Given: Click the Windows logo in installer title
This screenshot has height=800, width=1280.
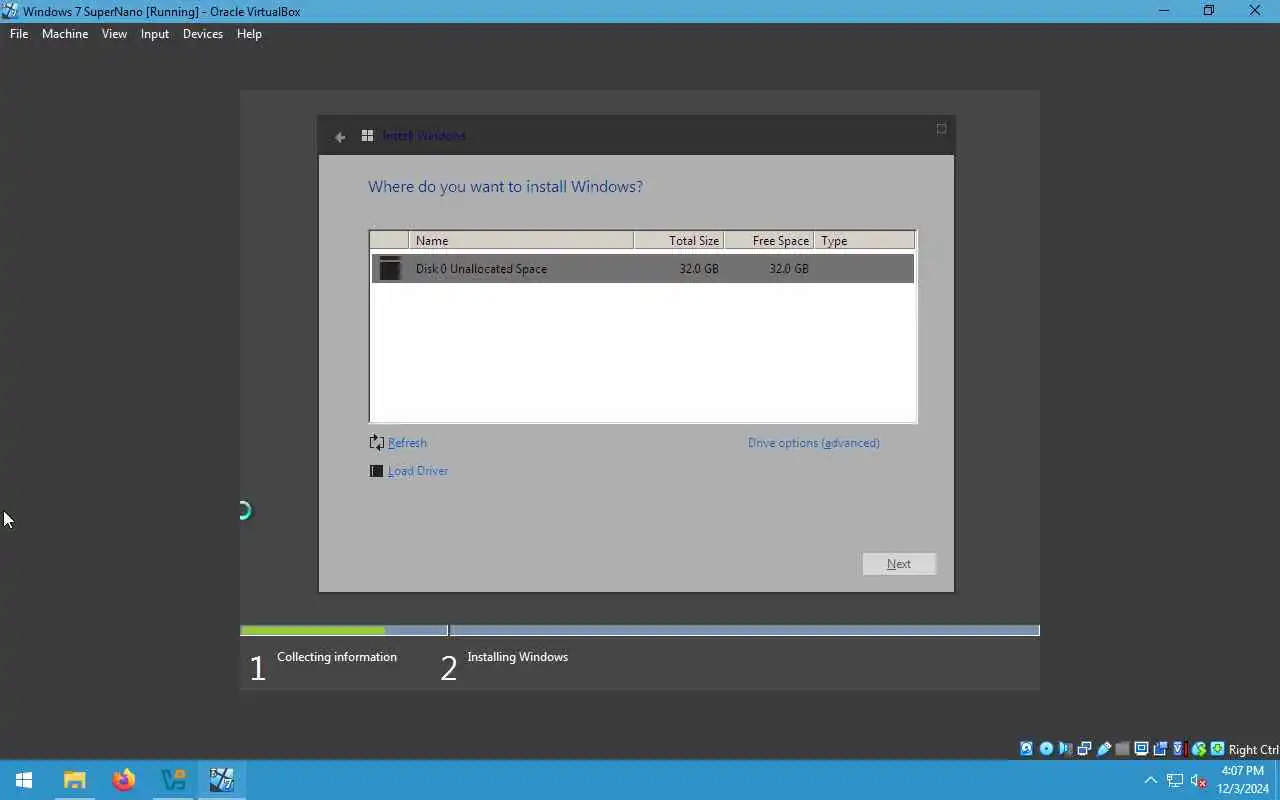Looking at the screenshot, I should 367,136.
